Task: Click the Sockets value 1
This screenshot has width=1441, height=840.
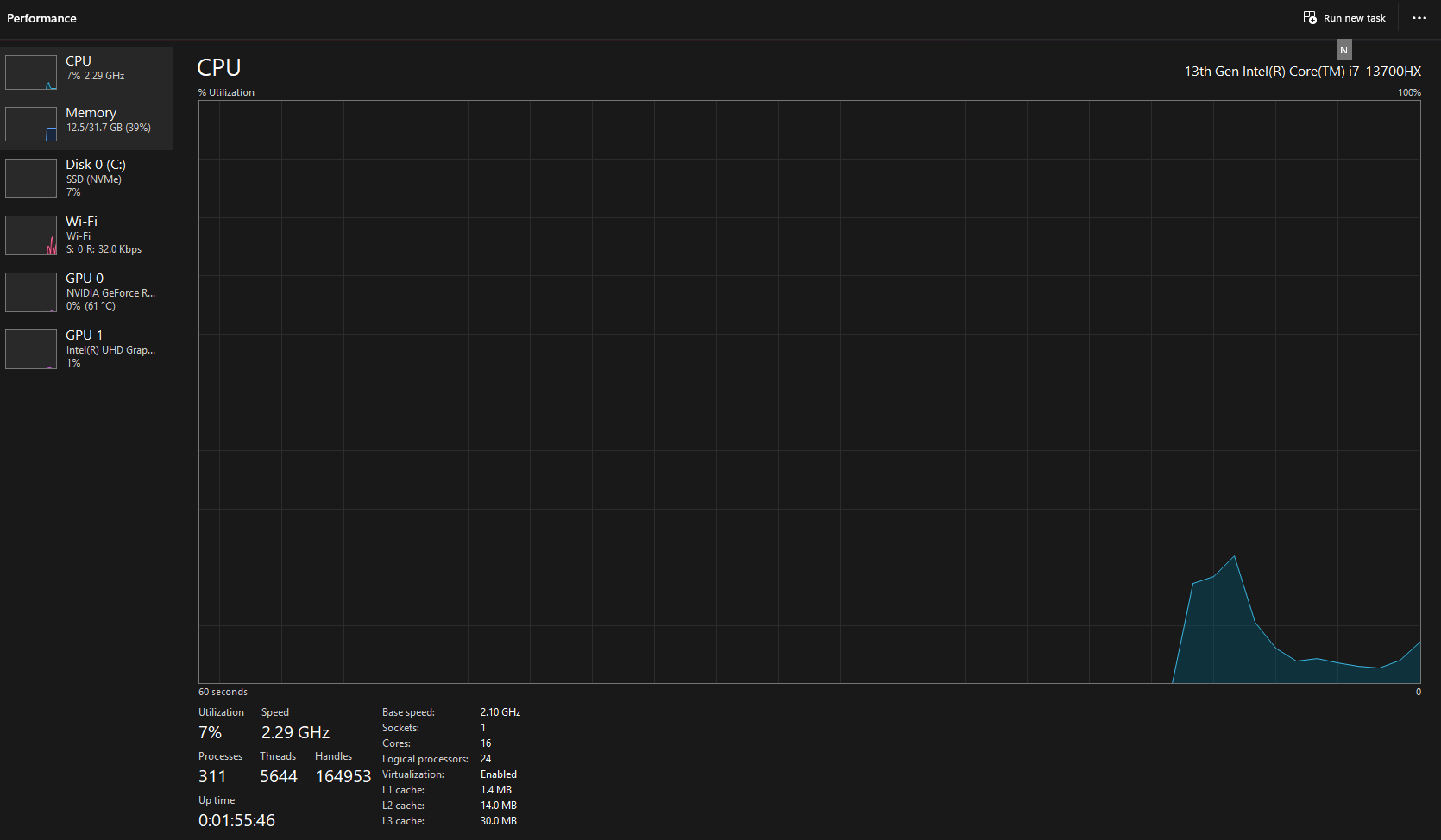Action: point(483,728)
